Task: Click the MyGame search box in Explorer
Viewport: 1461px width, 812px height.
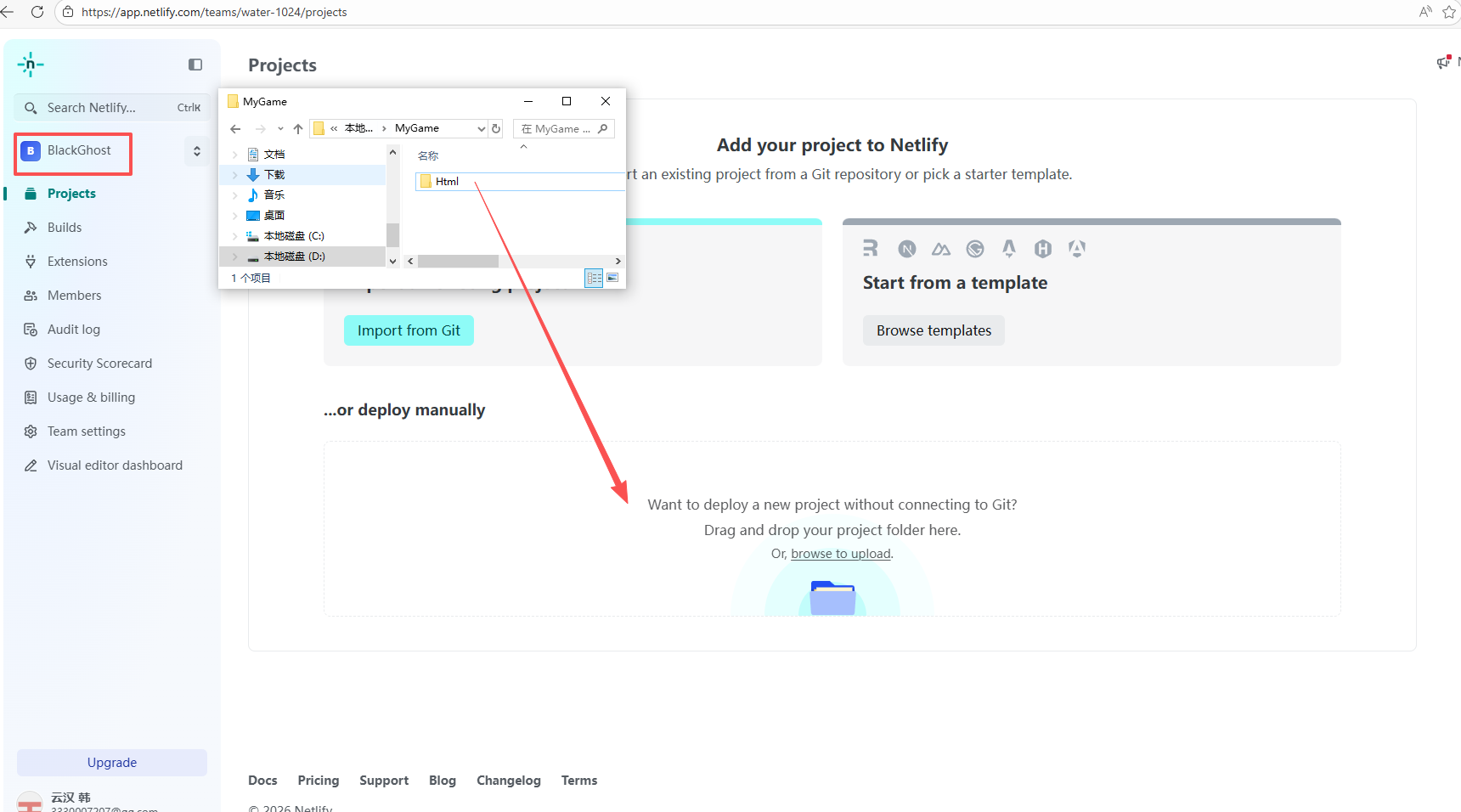Action: click(x=563, y=129)
